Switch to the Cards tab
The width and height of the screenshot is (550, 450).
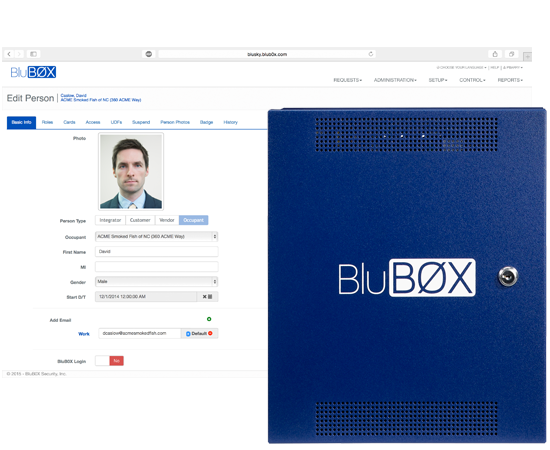tap(69, 122)
